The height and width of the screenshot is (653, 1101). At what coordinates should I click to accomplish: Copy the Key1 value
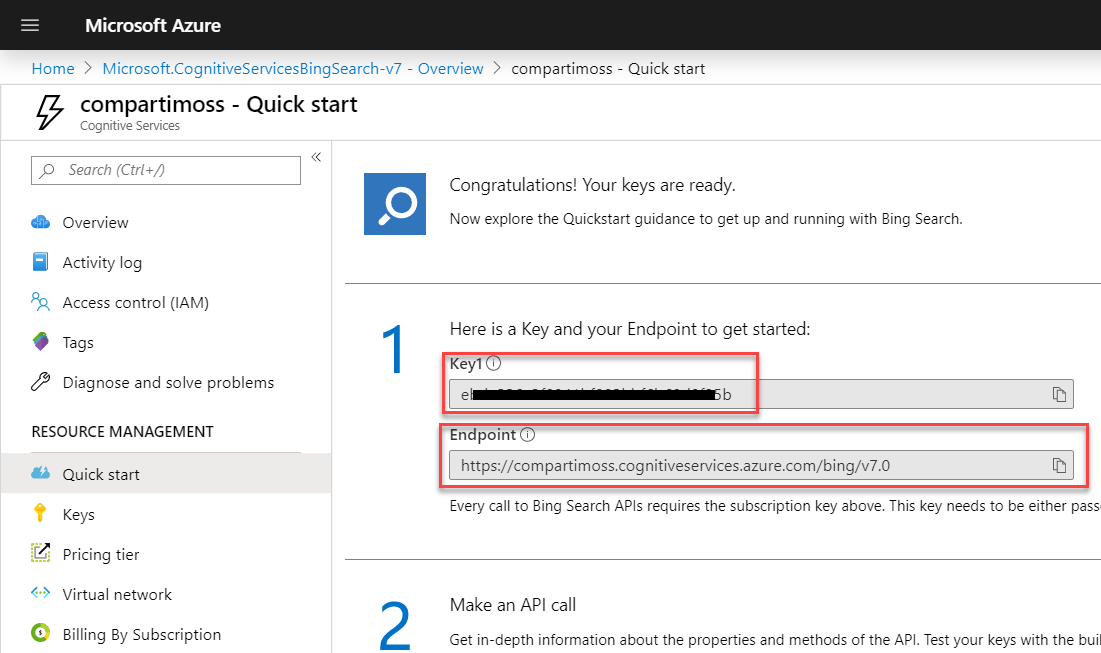coord(1059,394)
